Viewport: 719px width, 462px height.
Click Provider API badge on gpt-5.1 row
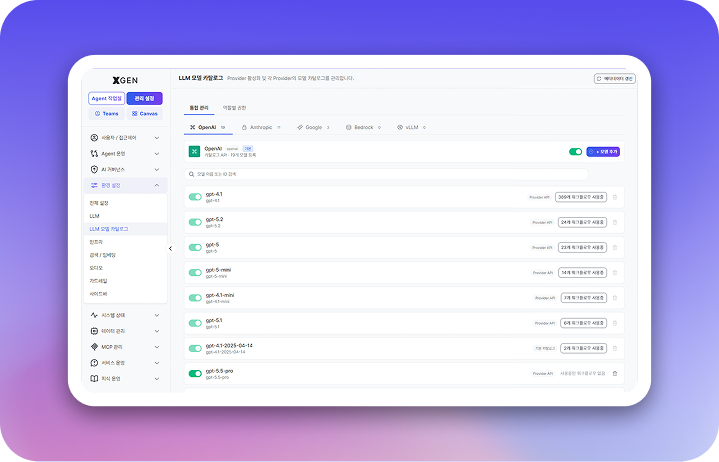[544, 323]
